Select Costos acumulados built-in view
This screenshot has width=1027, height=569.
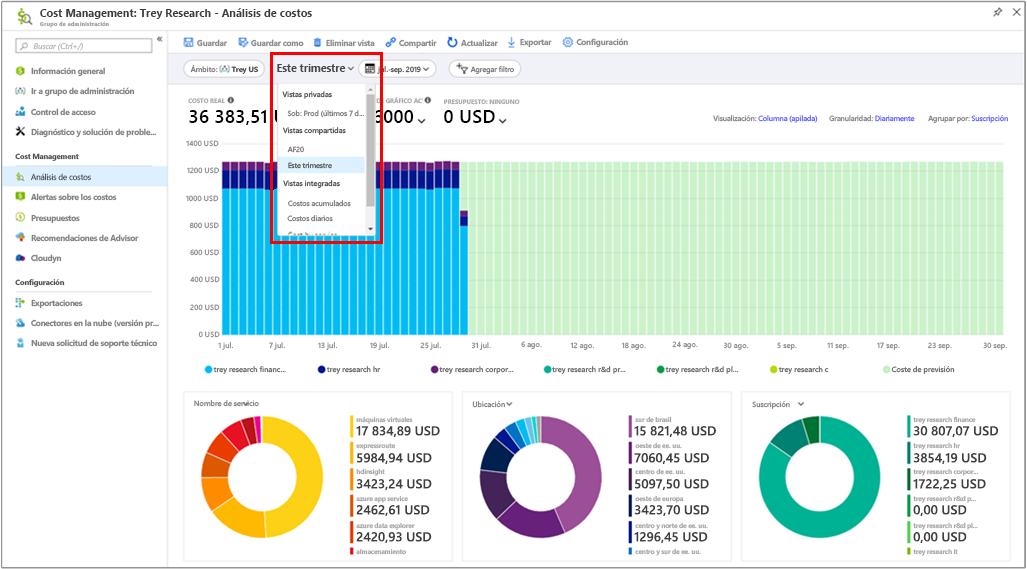(319, 204)
